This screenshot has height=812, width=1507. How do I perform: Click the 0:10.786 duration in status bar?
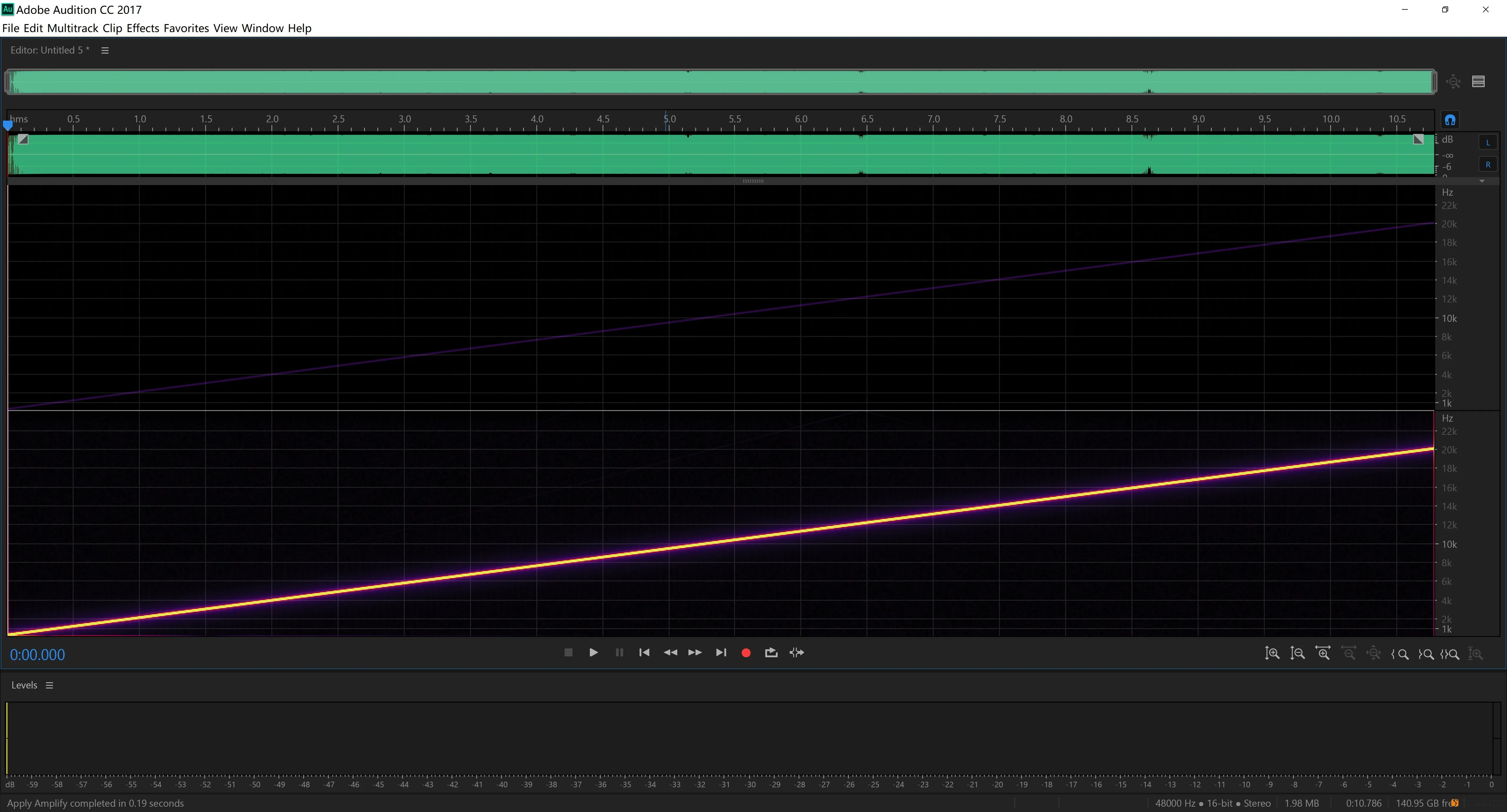click(x=1364, y=803)
